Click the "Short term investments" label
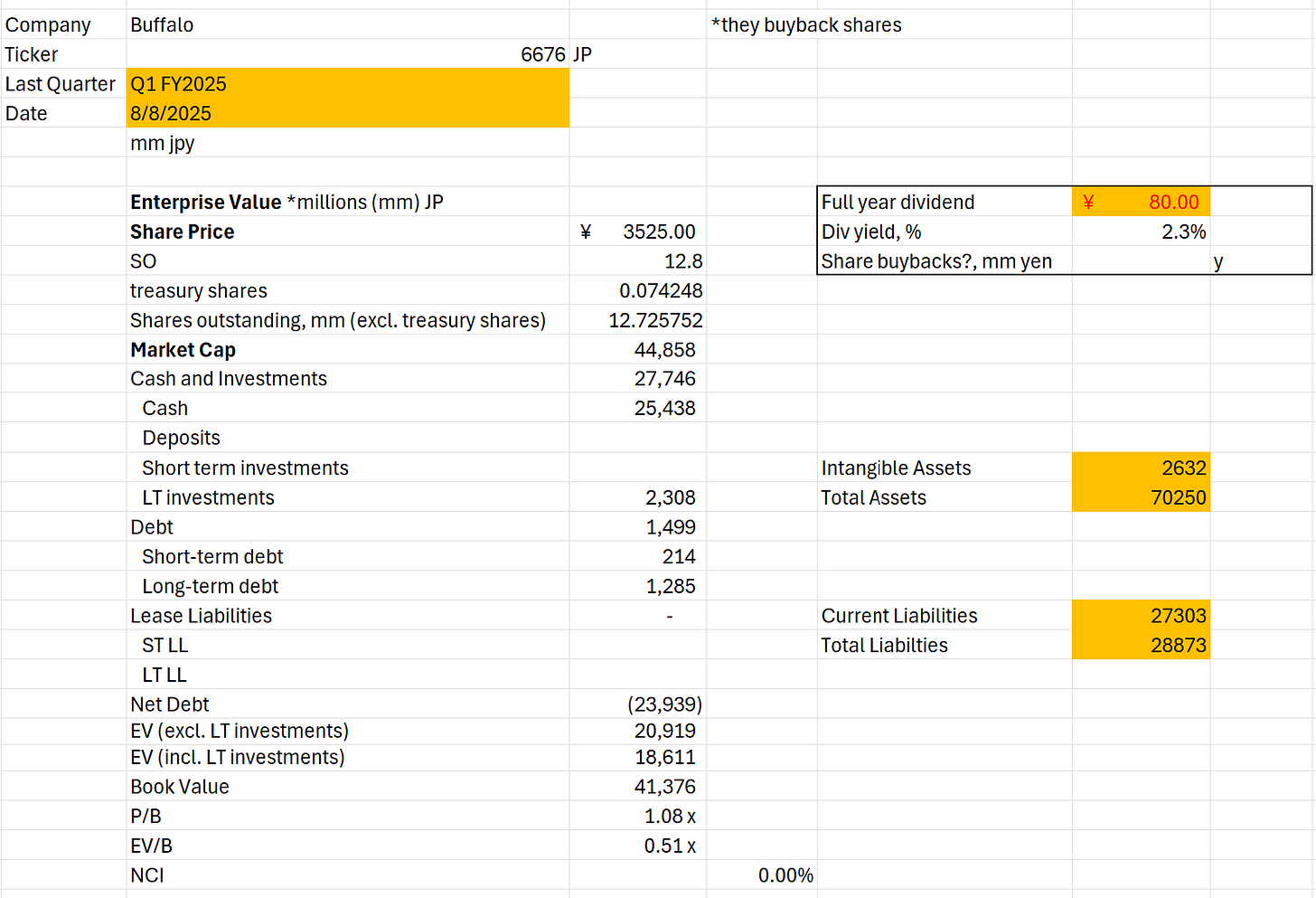This screenshot has height=898, width=1316. (x=245, y=468)
